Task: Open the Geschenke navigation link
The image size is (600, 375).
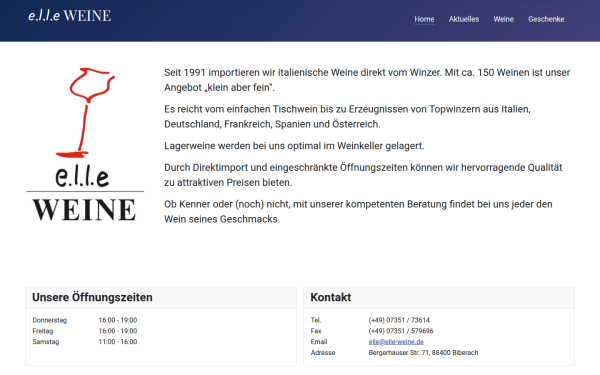Action: coord(546,19)
